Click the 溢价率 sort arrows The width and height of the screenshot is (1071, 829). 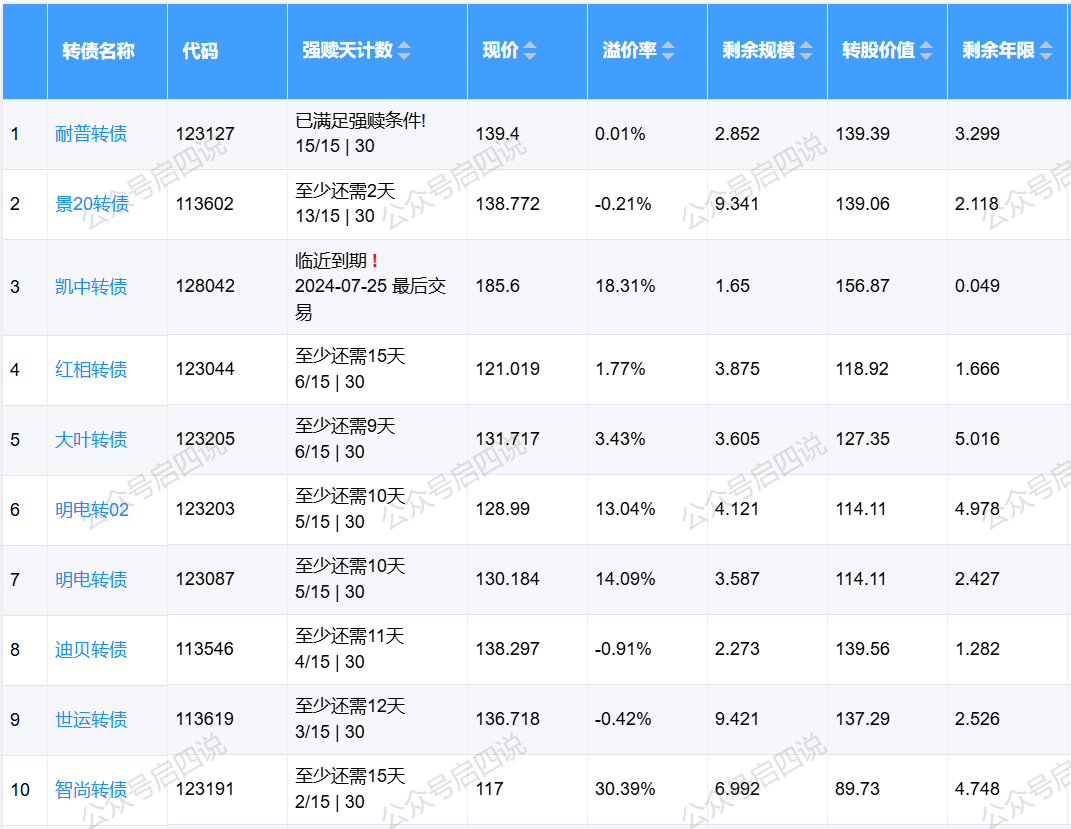[668, 51]
